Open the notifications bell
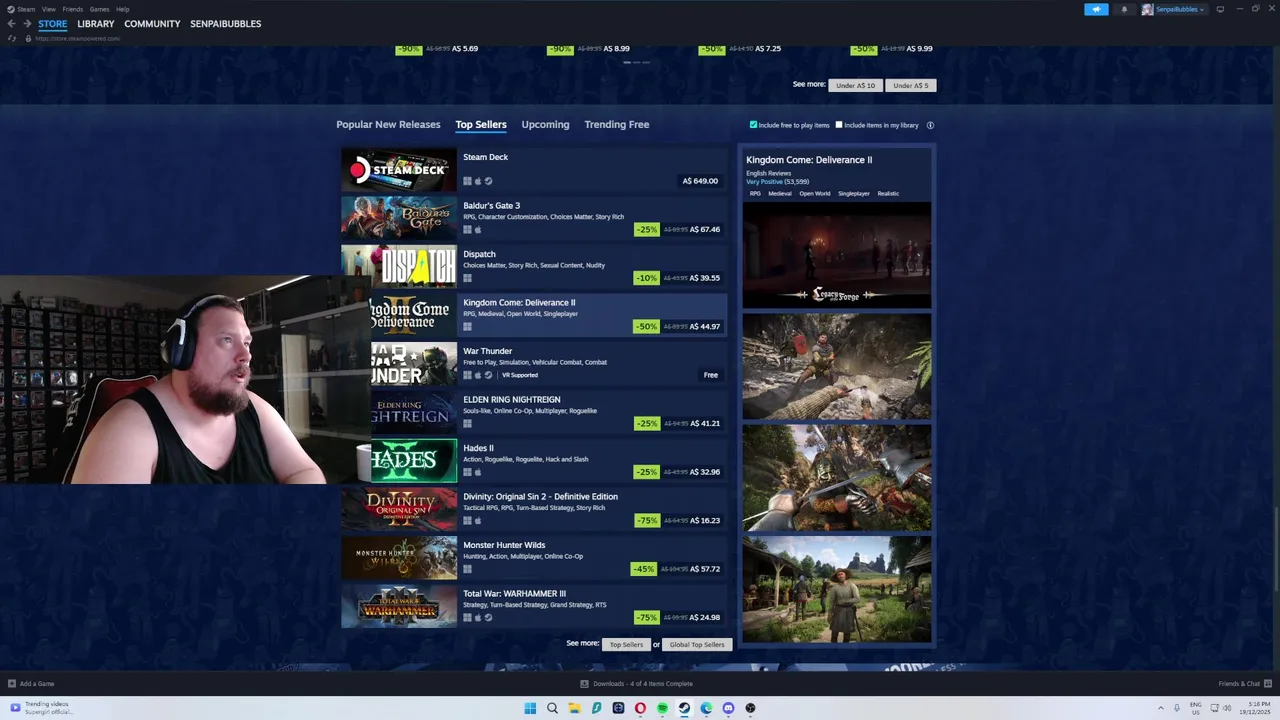1280x720 pixels. click(x=1124, y=9)
